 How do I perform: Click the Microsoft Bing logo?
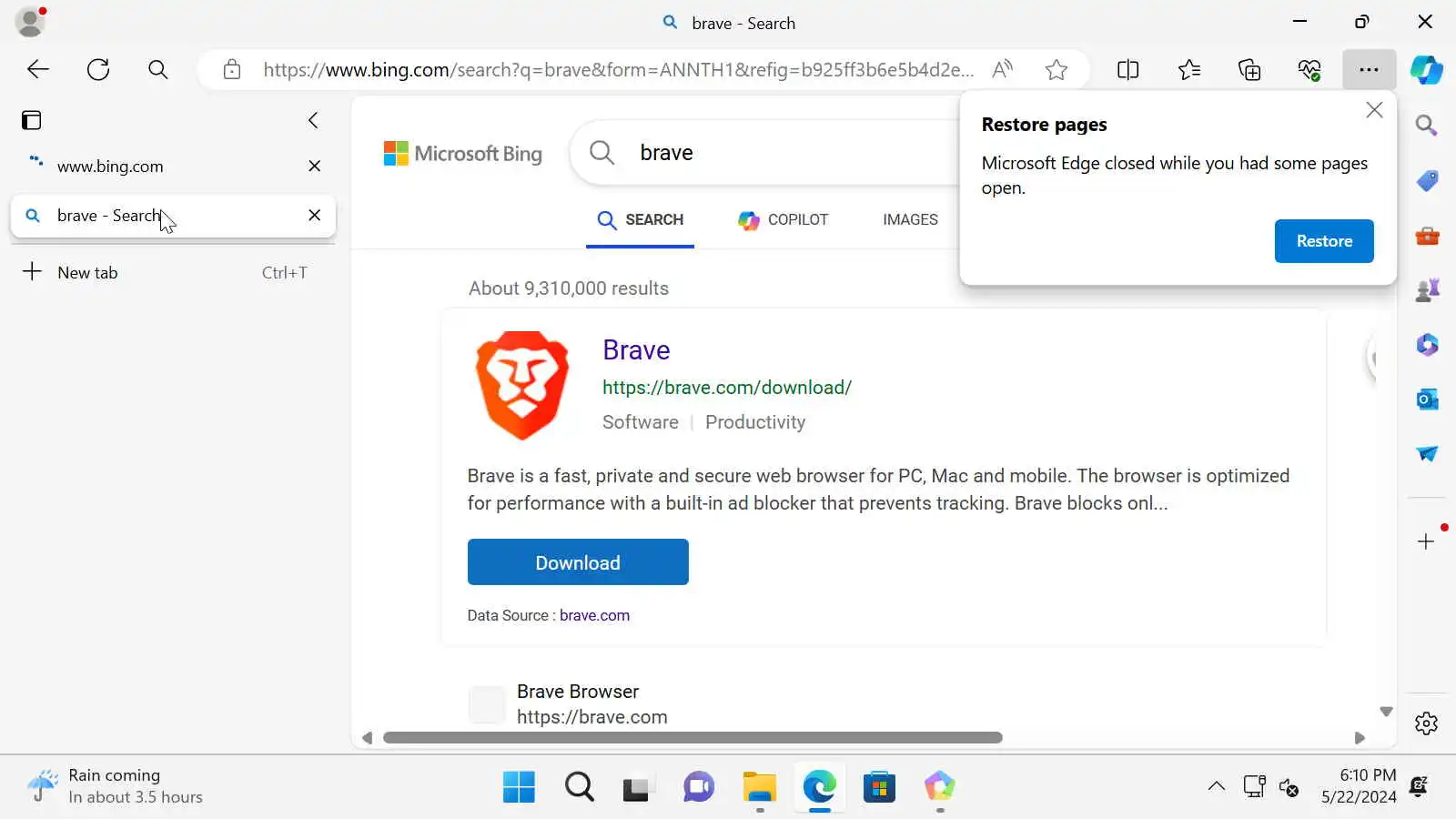(x=462, y=154)
